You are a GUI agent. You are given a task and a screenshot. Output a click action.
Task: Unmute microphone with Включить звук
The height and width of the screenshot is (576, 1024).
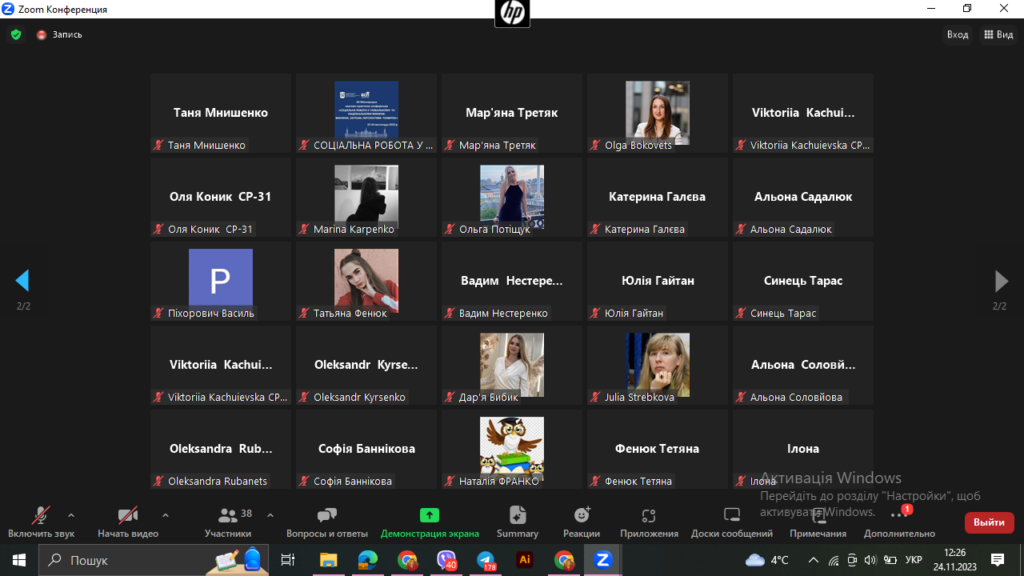pyautogui.click(x=41, y=516)
